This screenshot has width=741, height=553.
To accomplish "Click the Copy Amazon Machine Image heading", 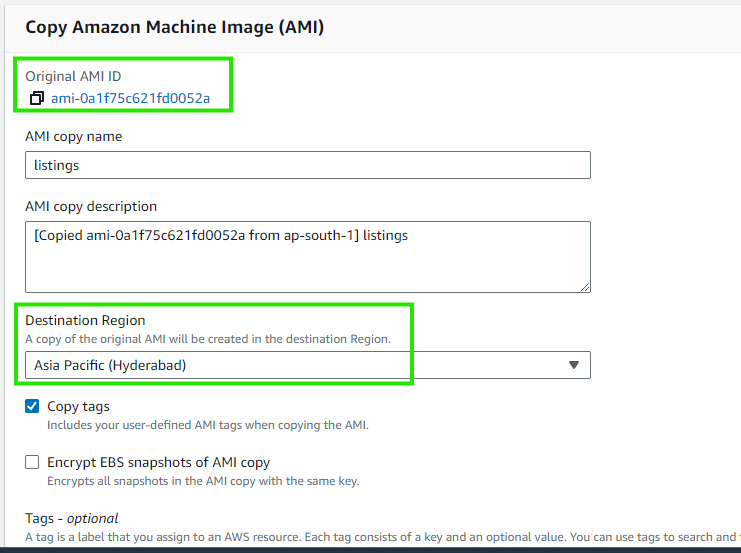I will pos(174,26).
